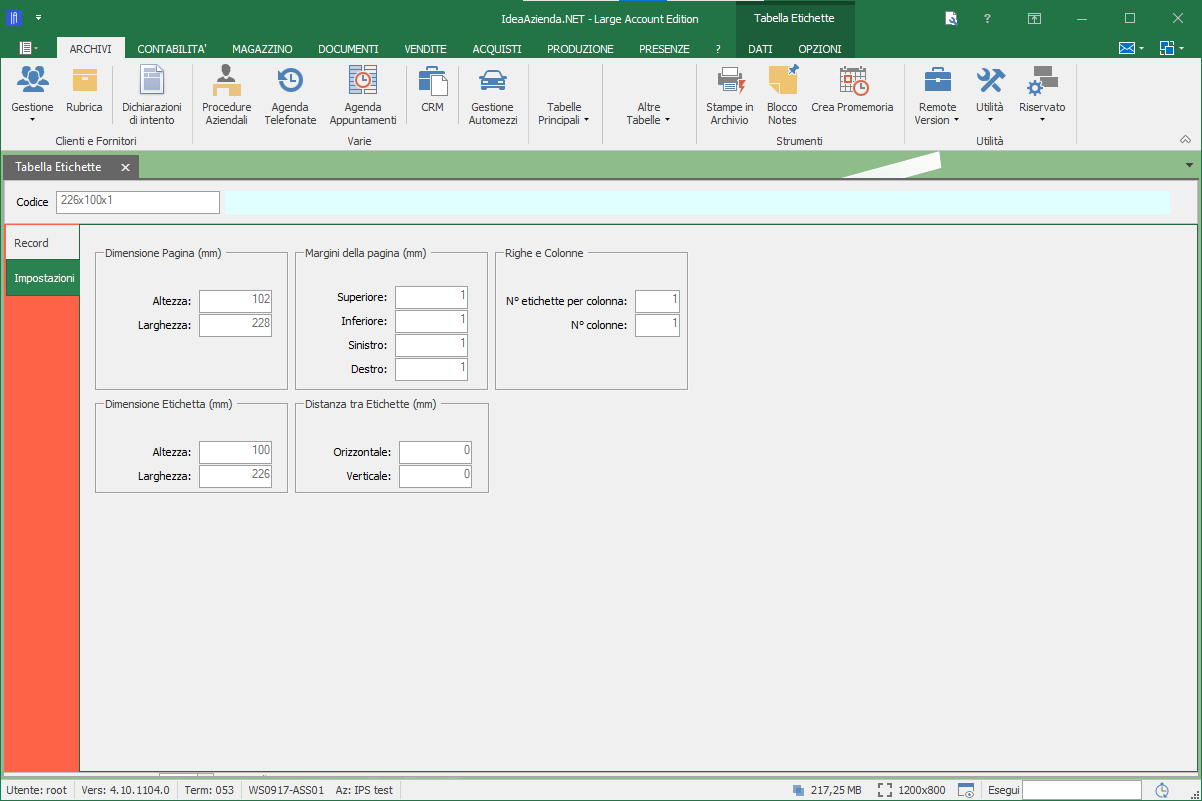
Task: Open the MAGAZZINO ribbon tab
Action: (x=262, y=48)
